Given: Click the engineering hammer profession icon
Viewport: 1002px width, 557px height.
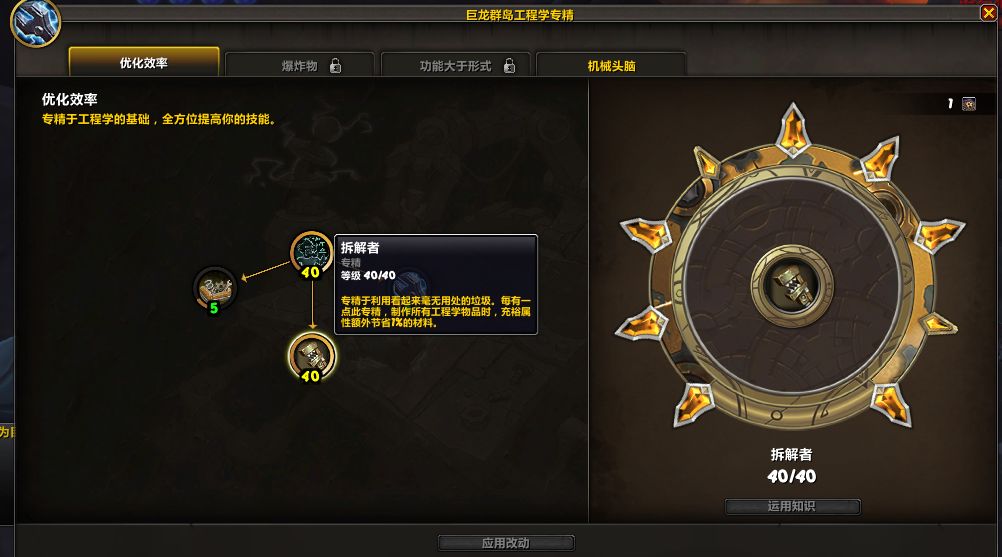Looking at the screenshot, I should [35, 22].
